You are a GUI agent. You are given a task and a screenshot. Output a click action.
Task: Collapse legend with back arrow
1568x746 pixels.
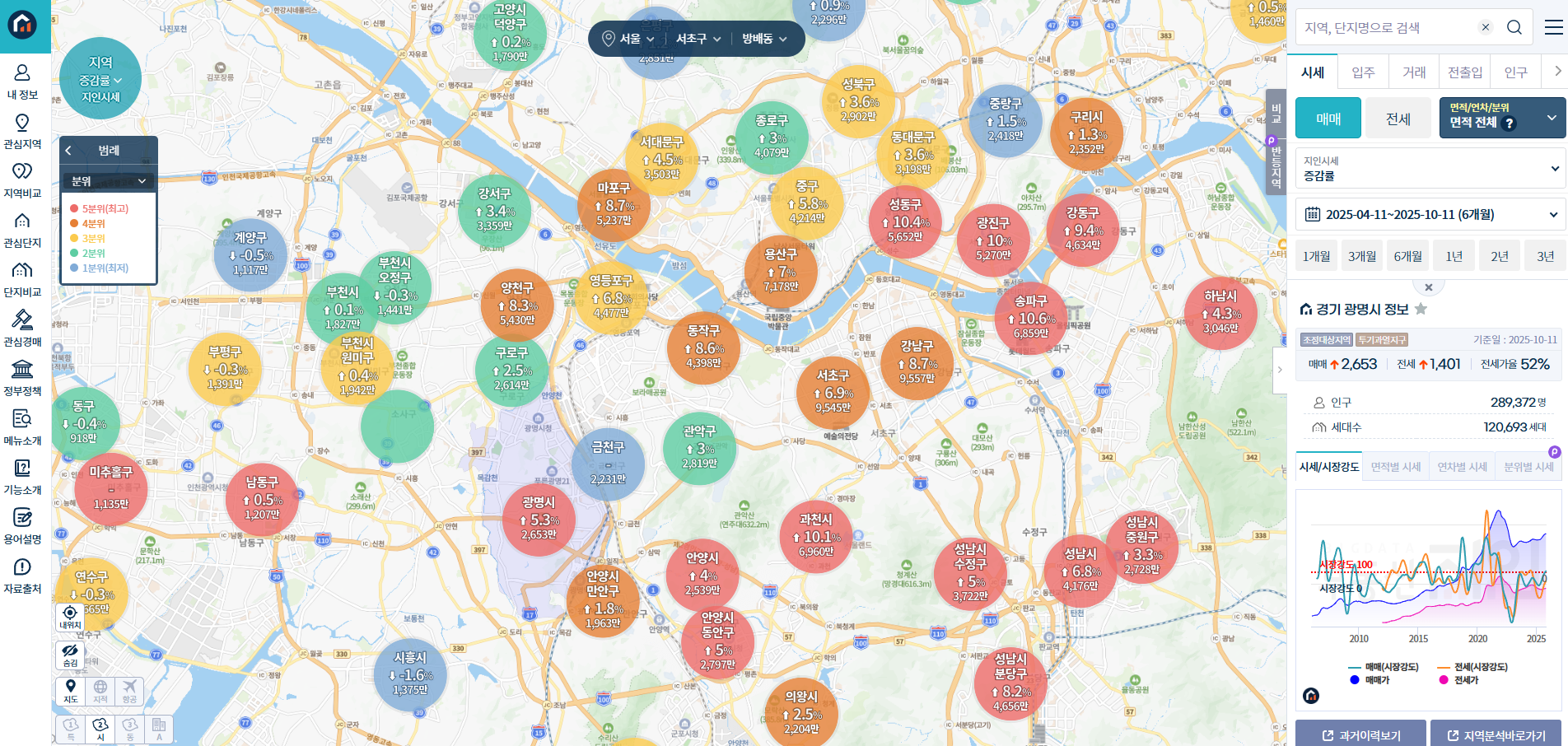pyautogui.click(x=69, y=150)
